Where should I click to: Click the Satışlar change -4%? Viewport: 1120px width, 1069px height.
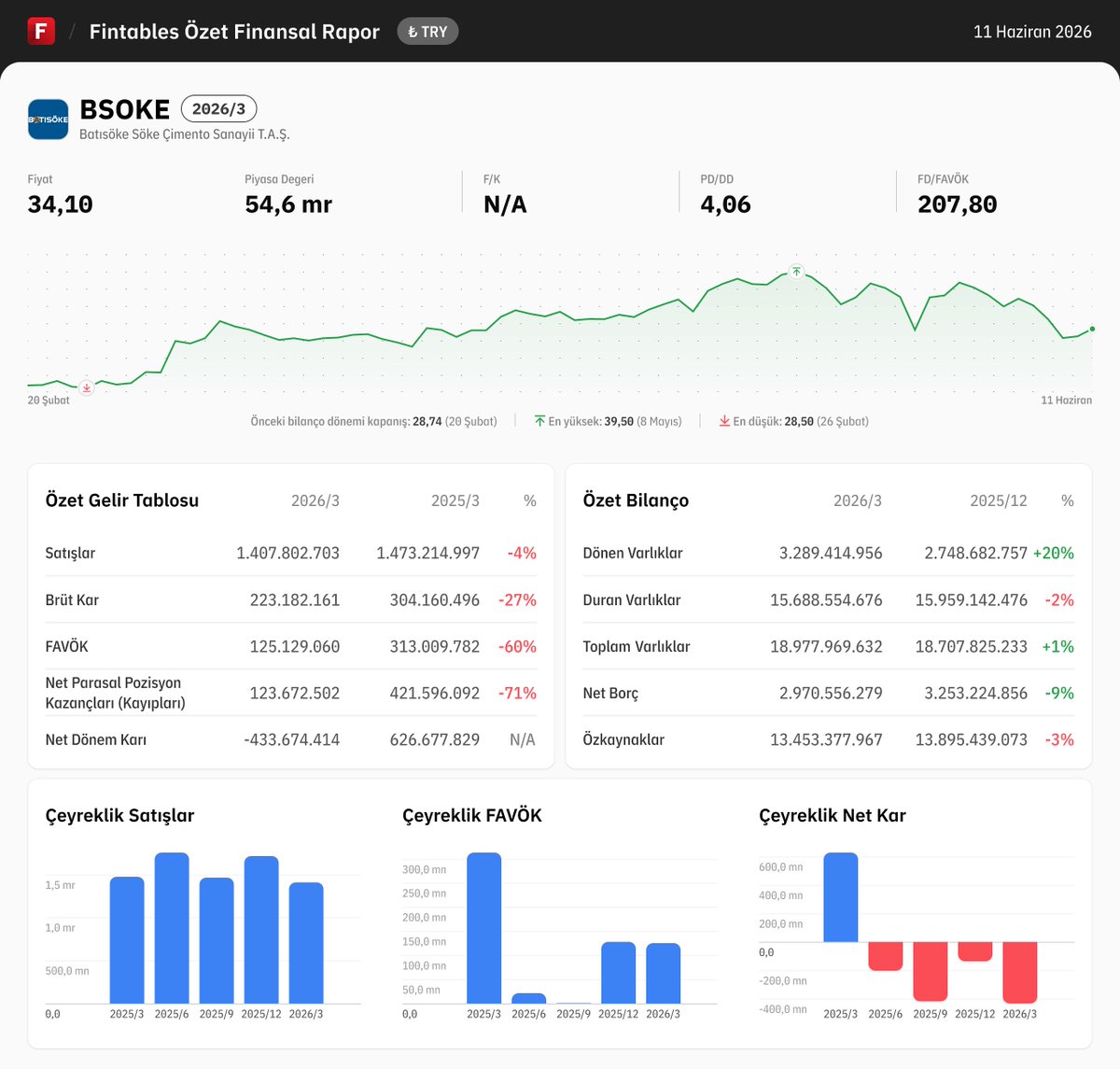522,553
